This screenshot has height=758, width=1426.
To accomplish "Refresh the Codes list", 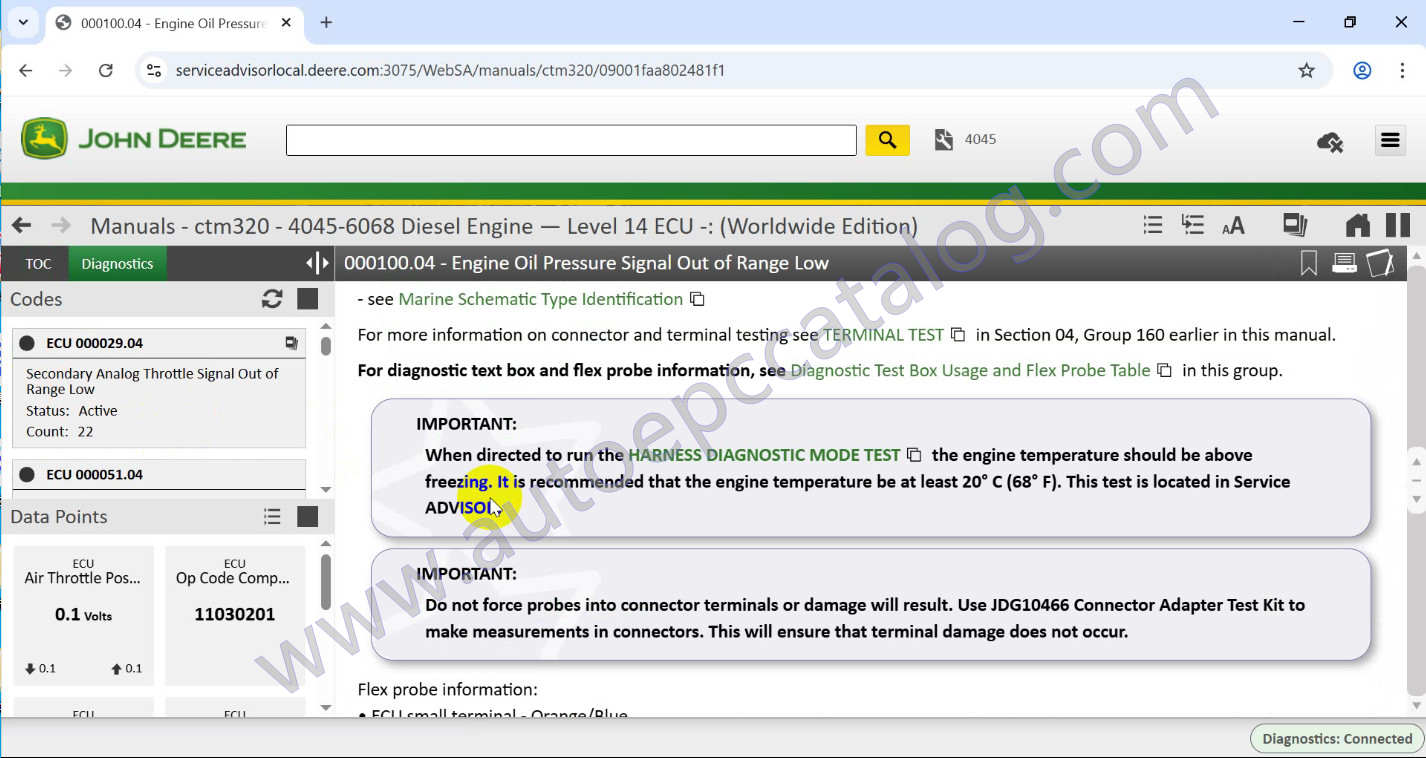I will coord(272,299).
